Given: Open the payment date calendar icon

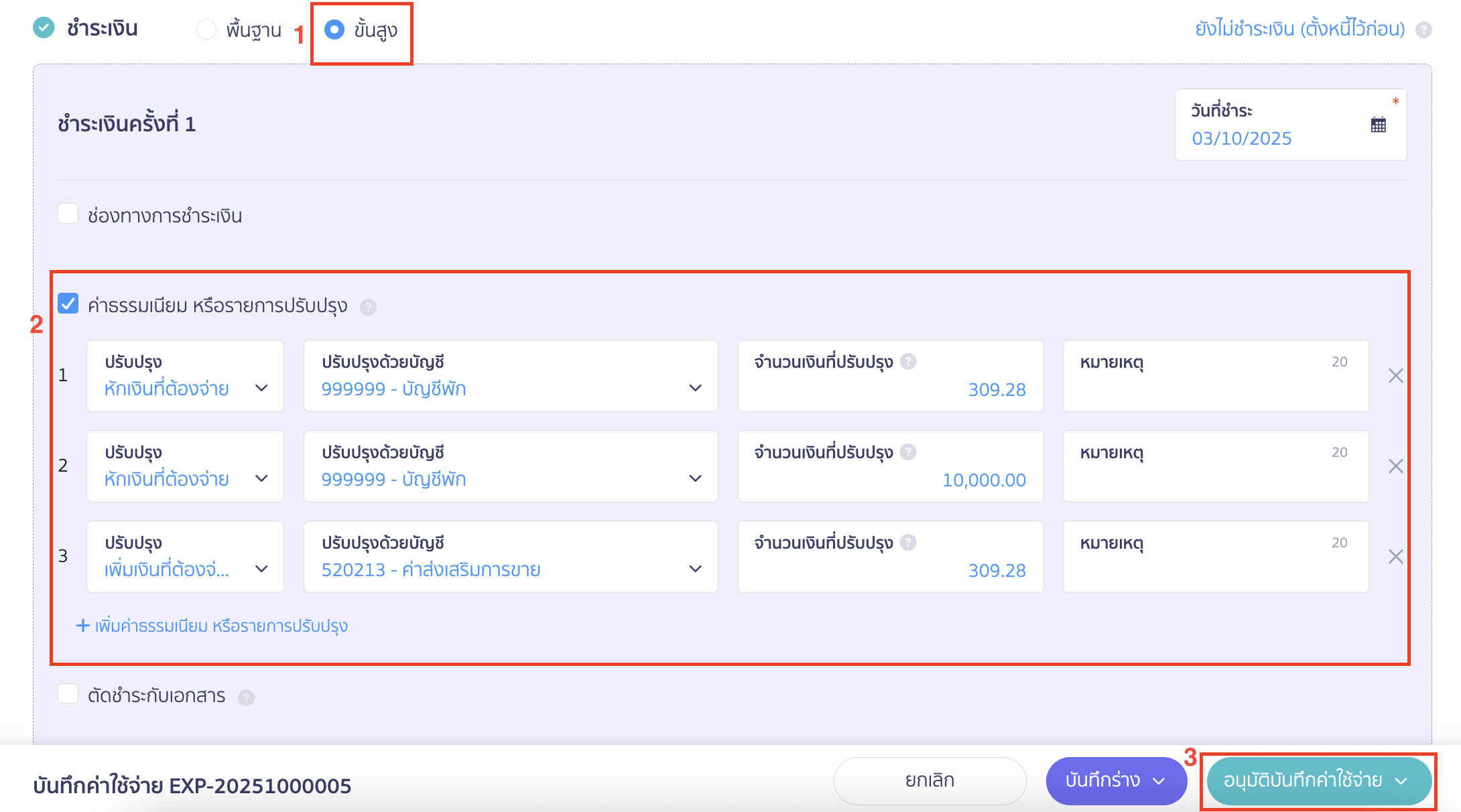Looking at the screenshot, I should pyautogui.click(x=1378, y=125).
